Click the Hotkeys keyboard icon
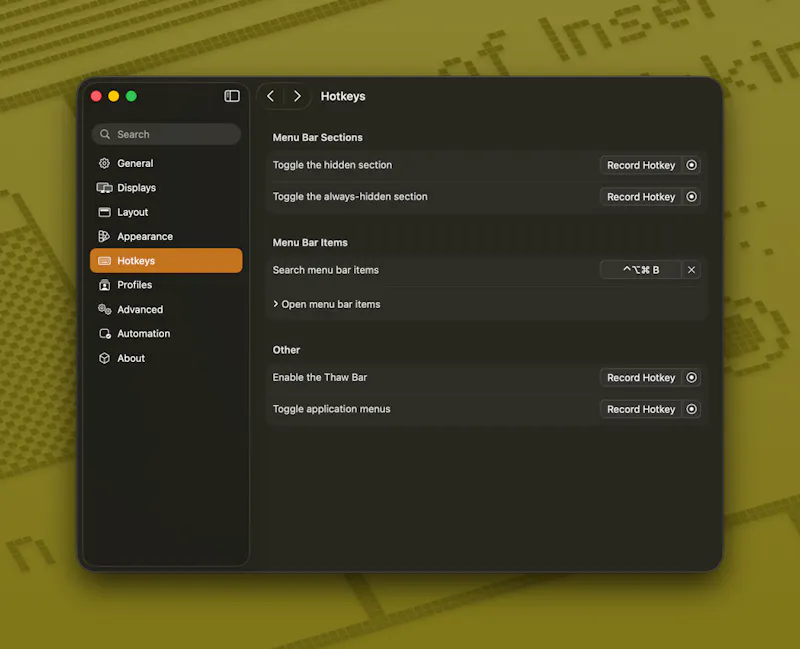 click(x=105, y=261)
